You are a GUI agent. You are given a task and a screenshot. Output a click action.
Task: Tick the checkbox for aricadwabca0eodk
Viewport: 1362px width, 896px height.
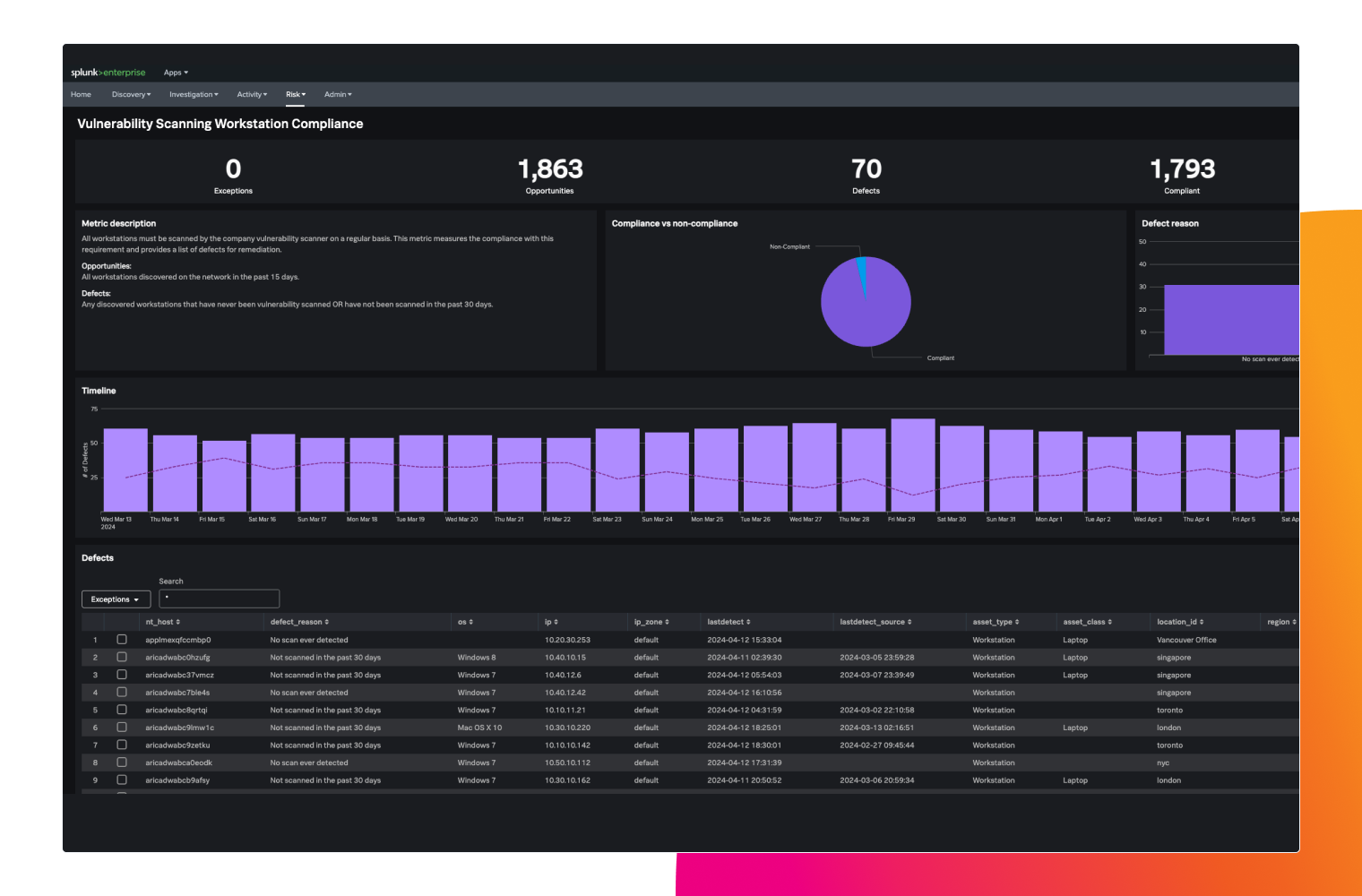122,762
